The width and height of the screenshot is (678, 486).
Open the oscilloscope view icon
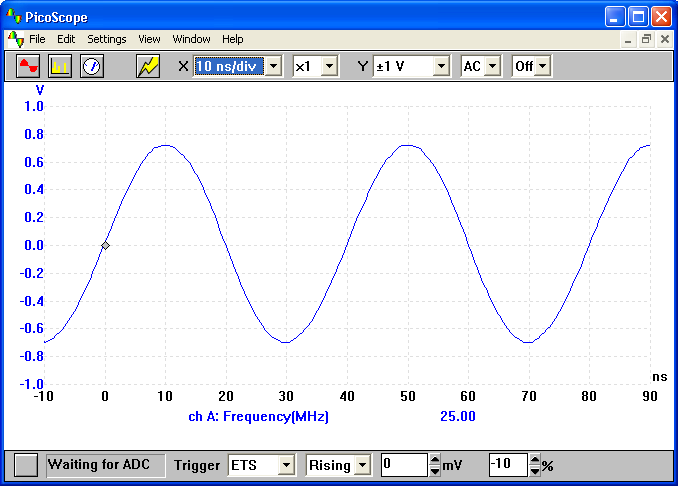pyautogui.click(x=28, y=66)
